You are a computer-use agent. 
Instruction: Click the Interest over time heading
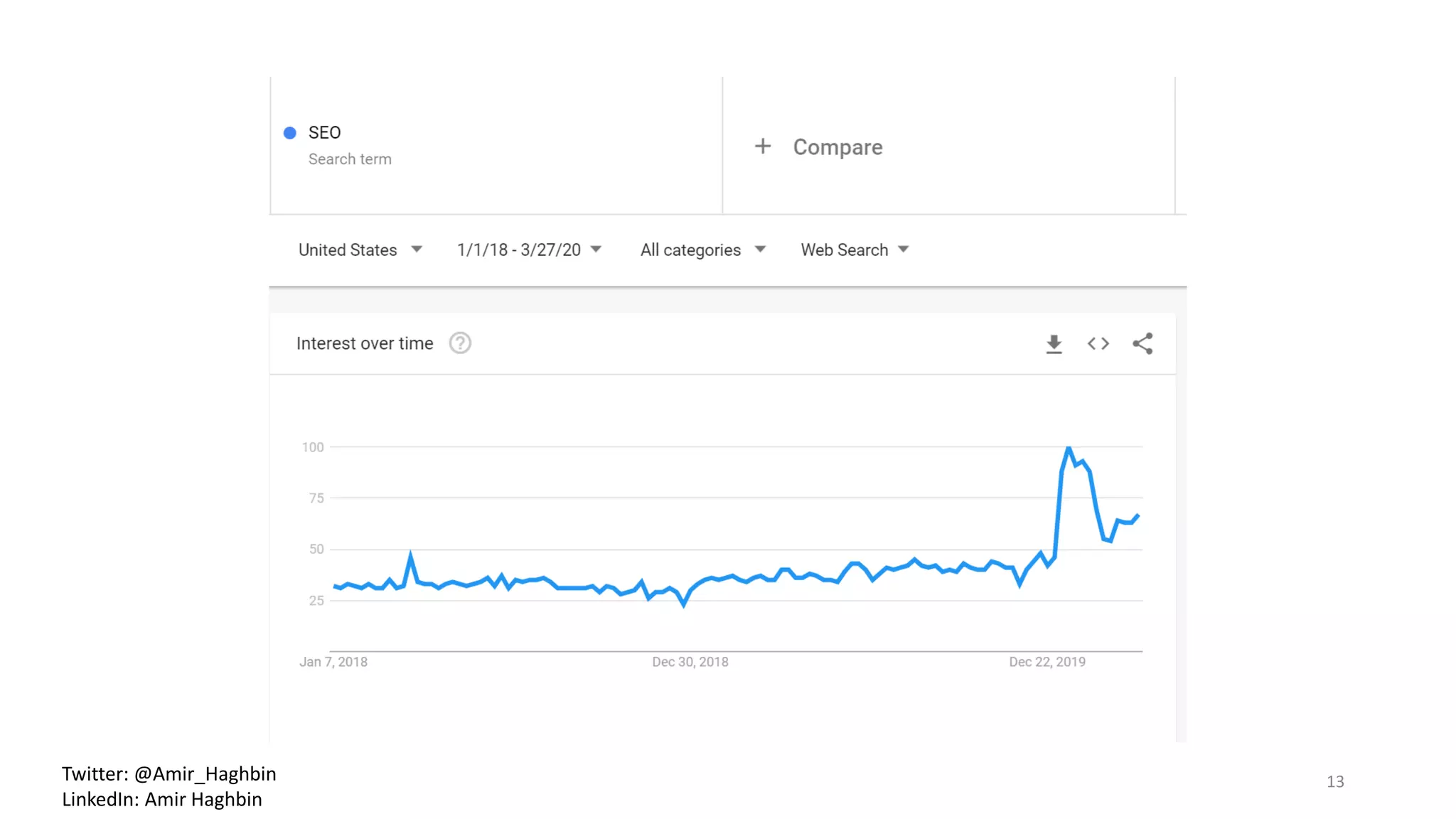(365, 343)
